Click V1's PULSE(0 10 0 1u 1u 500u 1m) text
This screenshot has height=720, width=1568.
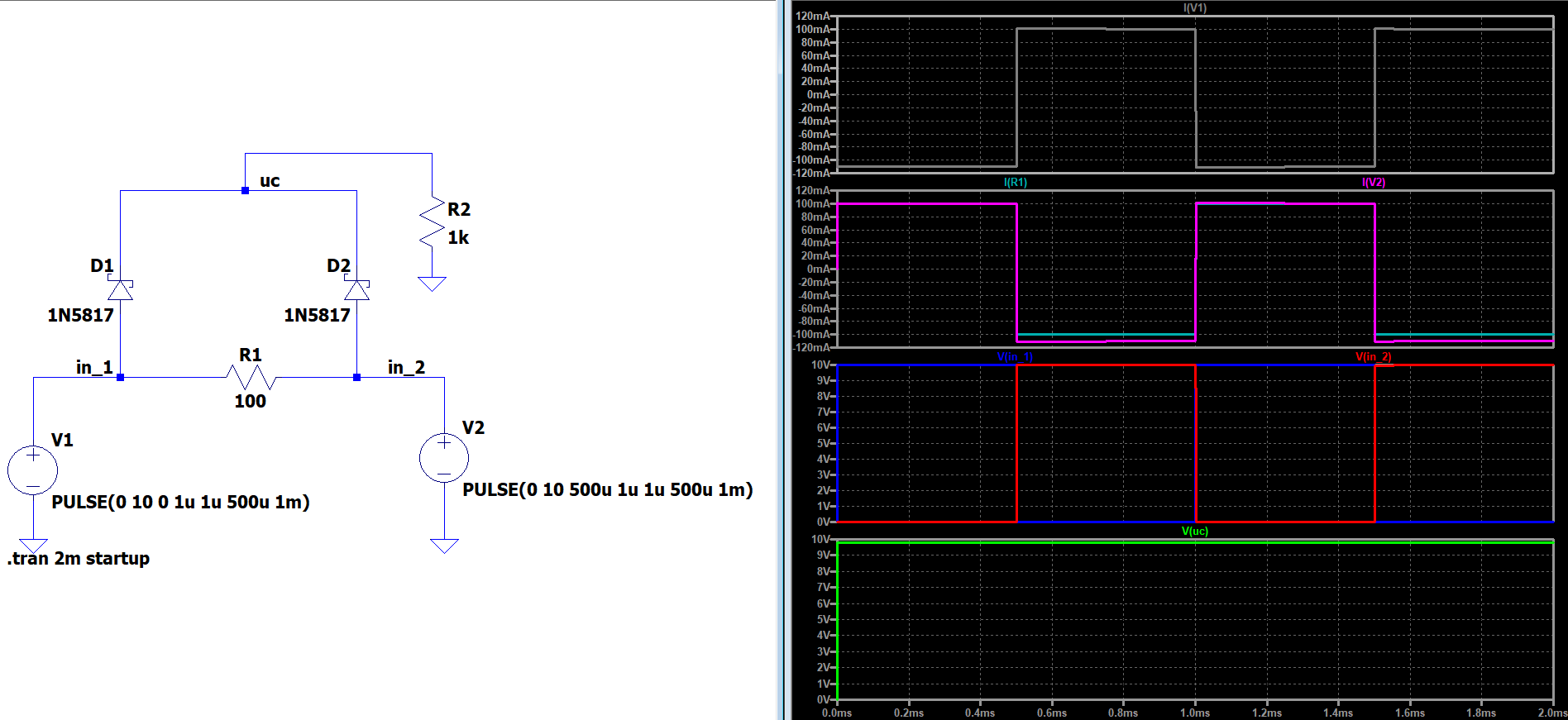tap(180, 502)
